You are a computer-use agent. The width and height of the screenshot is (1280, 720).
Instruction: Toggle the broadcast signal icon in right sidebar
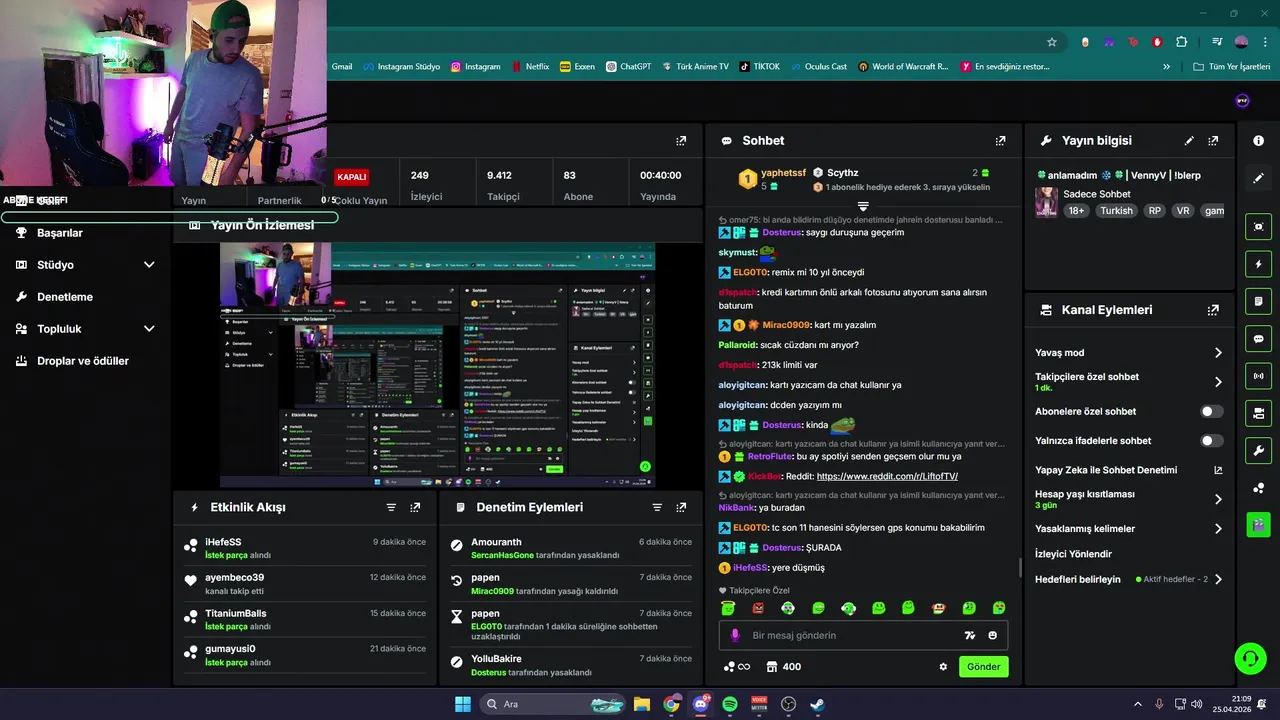1258,376
